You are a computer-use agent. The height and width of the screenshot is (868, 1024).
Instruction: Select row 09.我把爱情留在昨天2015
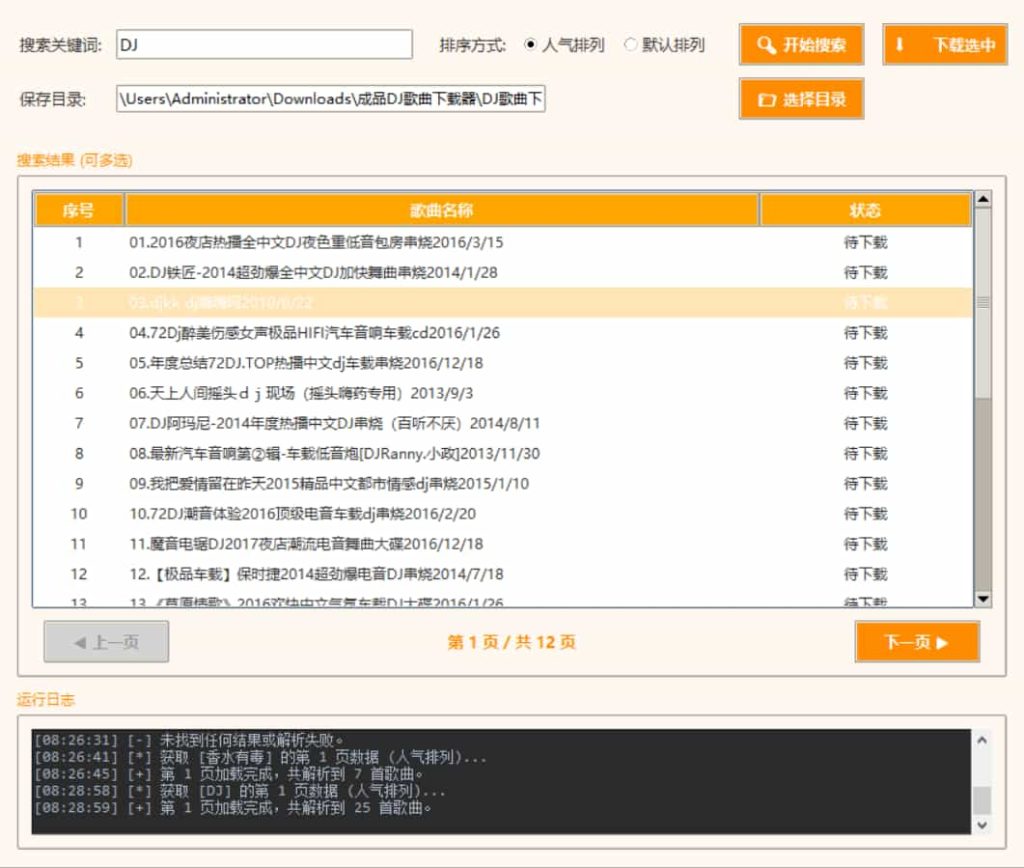pos(503,484)
